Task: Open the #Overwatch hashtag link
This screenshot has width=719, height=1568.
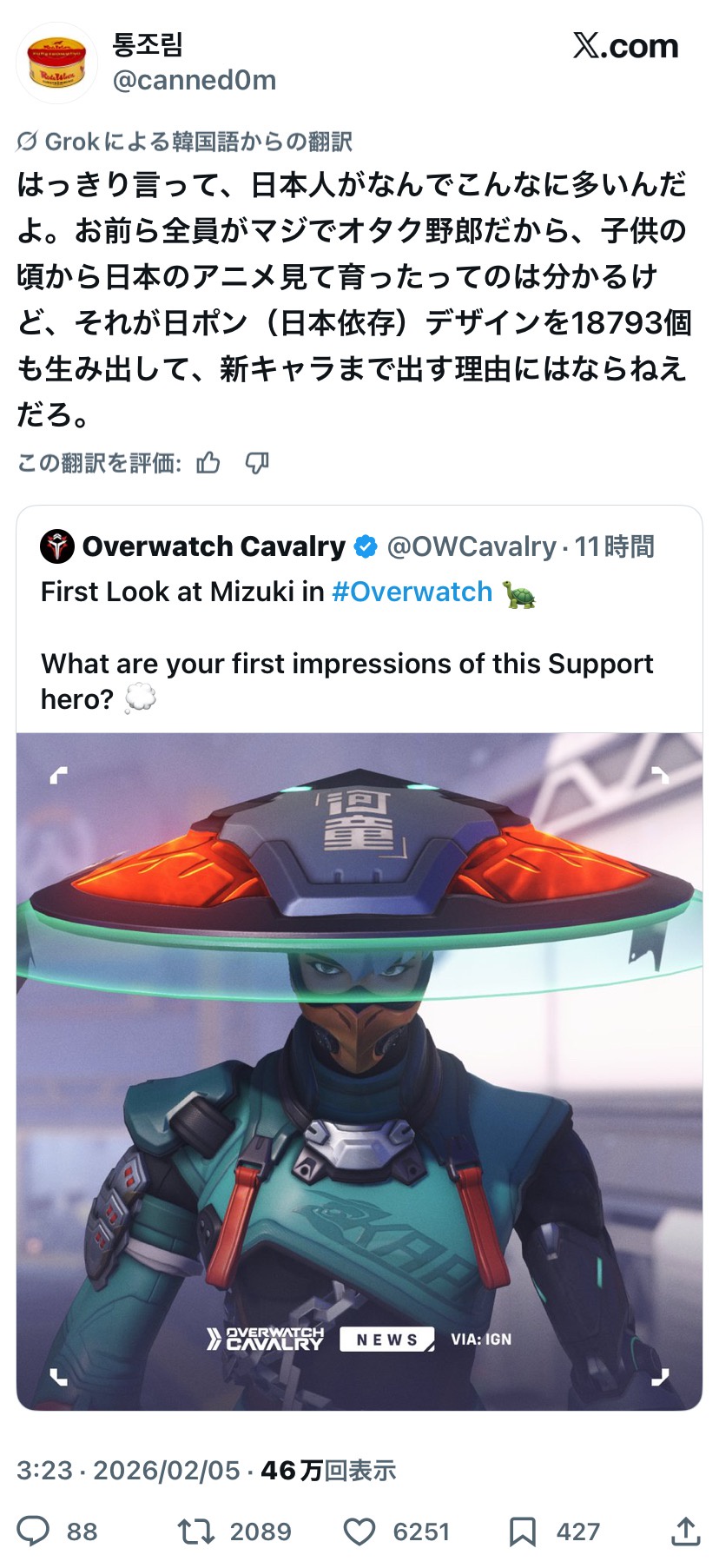Action: 412,592
